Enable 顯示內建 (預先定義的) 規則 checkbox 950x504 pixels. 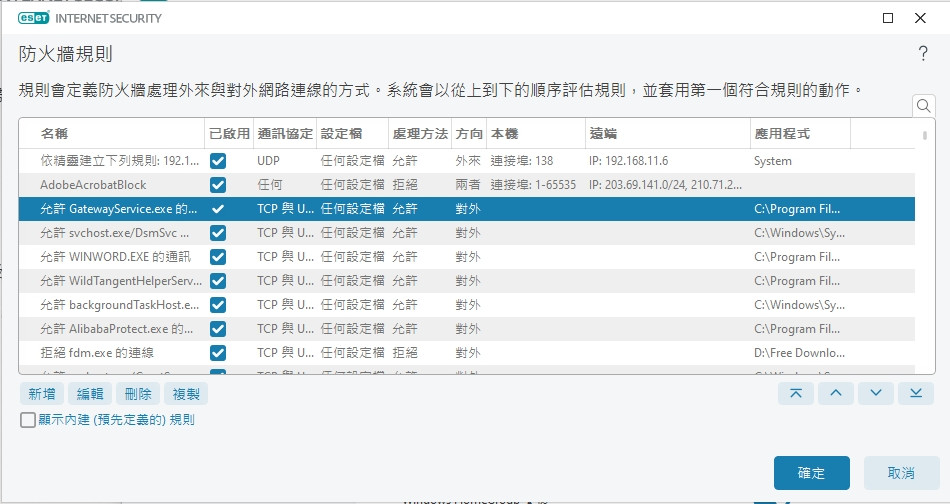point(28,420)
